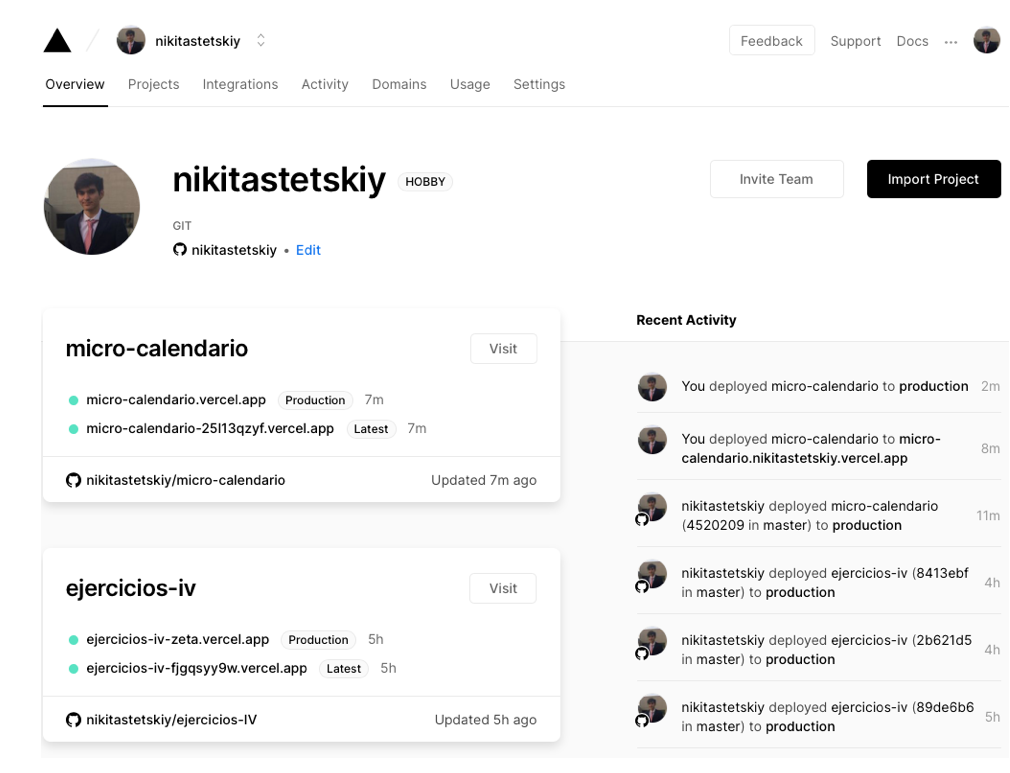Viewport: 1010px width, 773px height.
Task: Click Invite Team button
Action: pos(776,179)
